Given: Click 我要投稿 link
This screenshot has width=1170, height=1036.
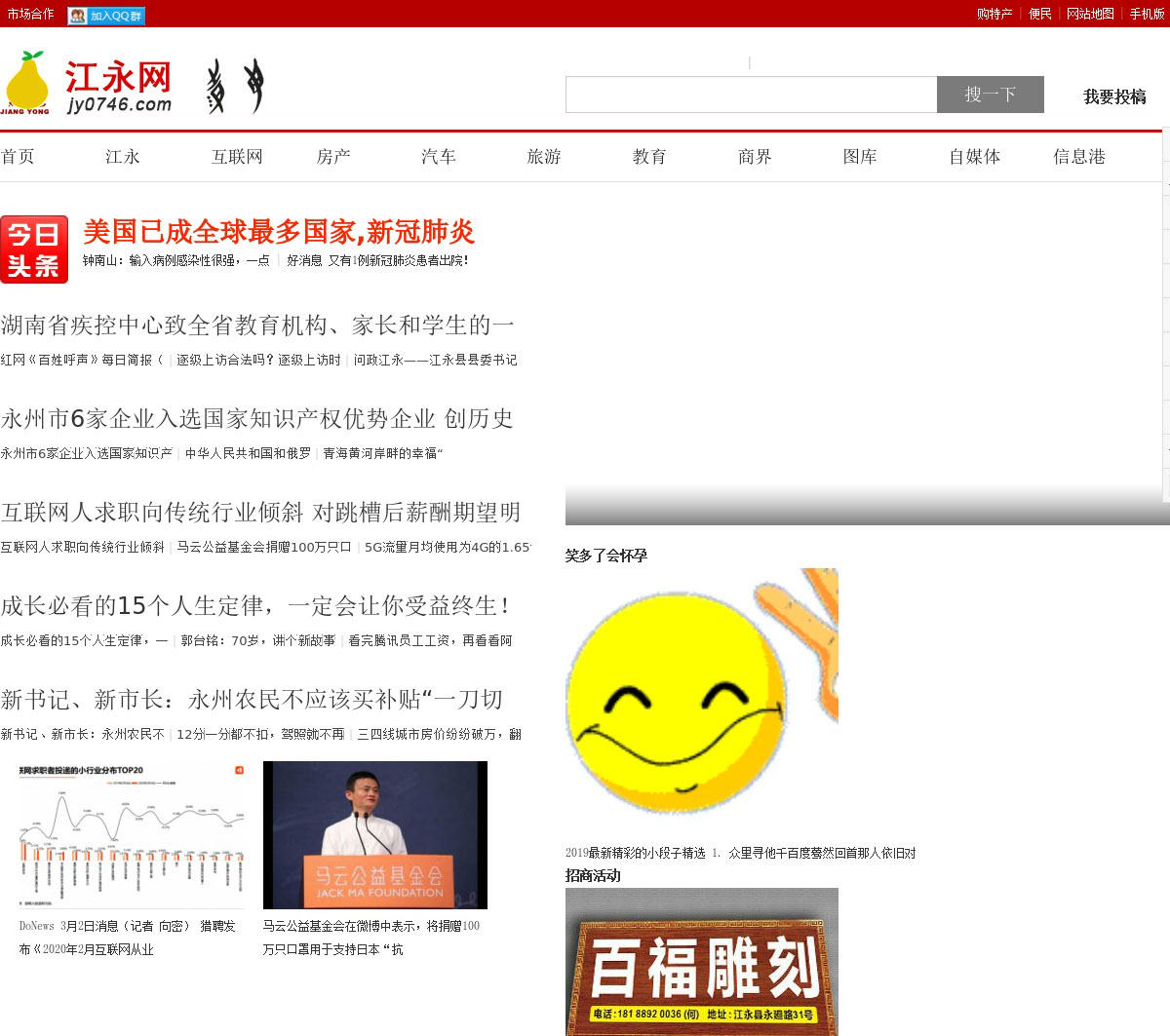Looking at the screenshot, I should [x=1114, y=96].
